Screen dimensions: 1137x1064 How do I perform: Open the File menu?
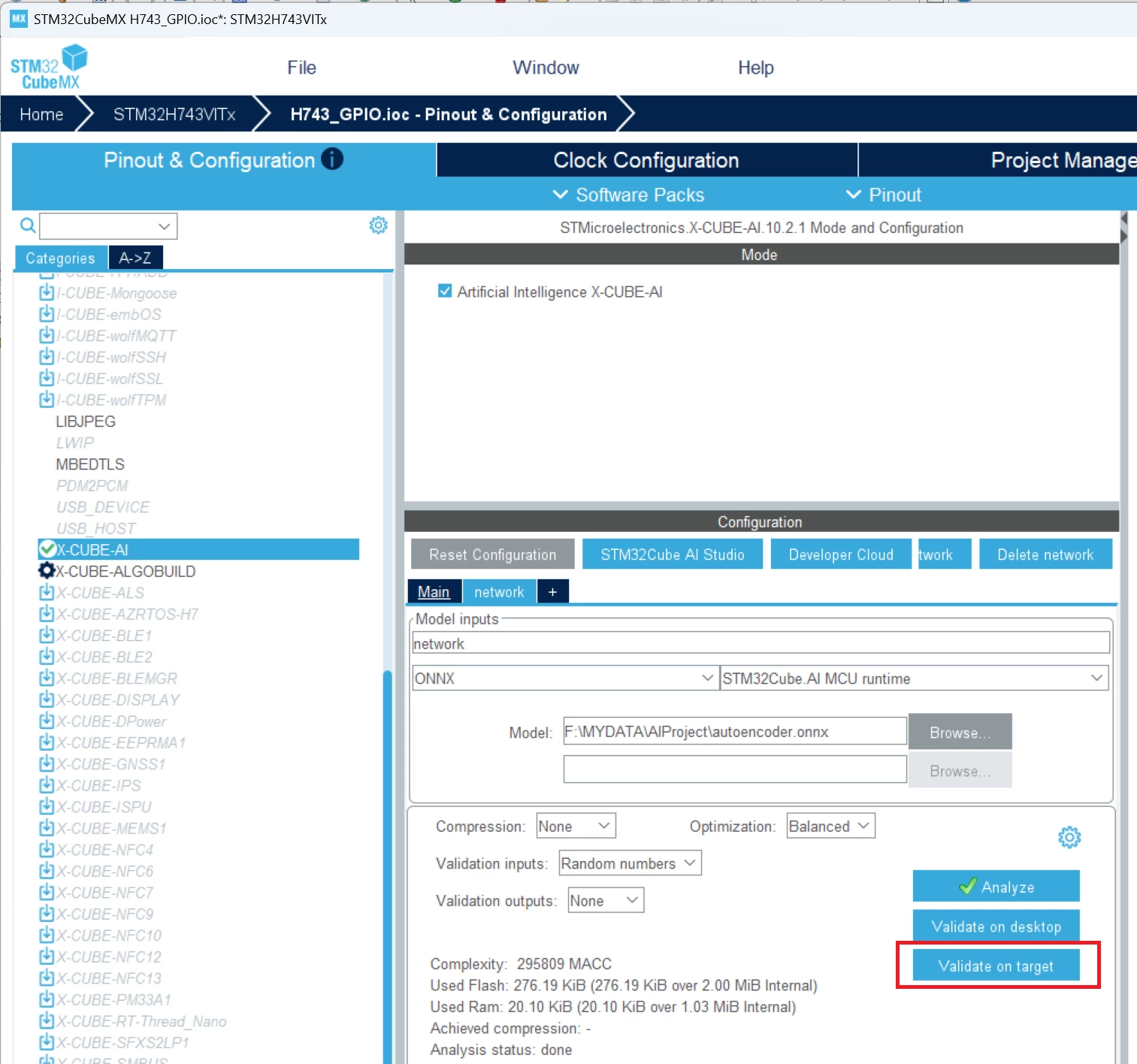pyautogui.click(x=301, y=68)
